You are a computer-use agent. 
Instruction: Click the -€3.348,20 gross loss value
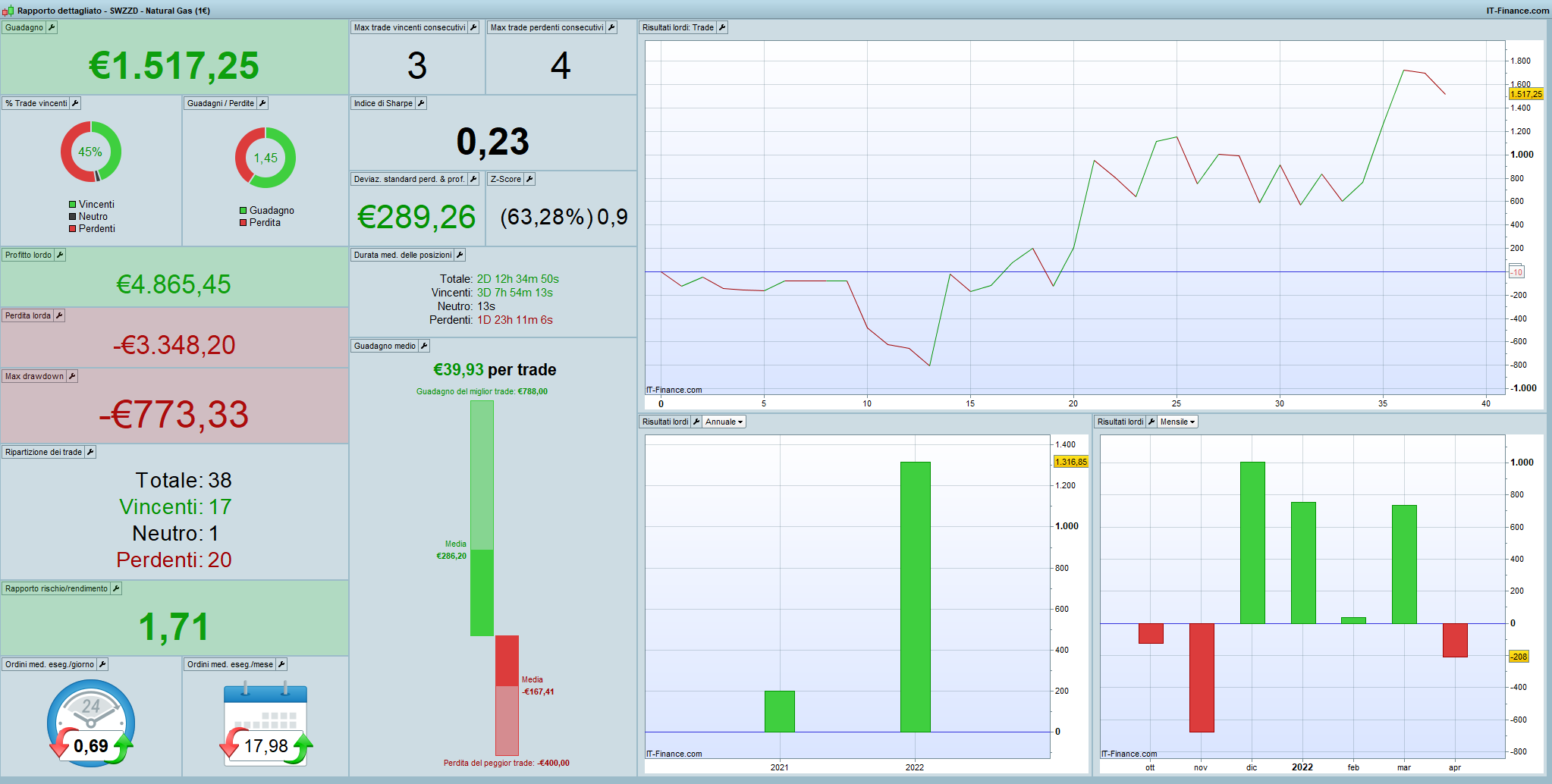[x=174, y=345]
